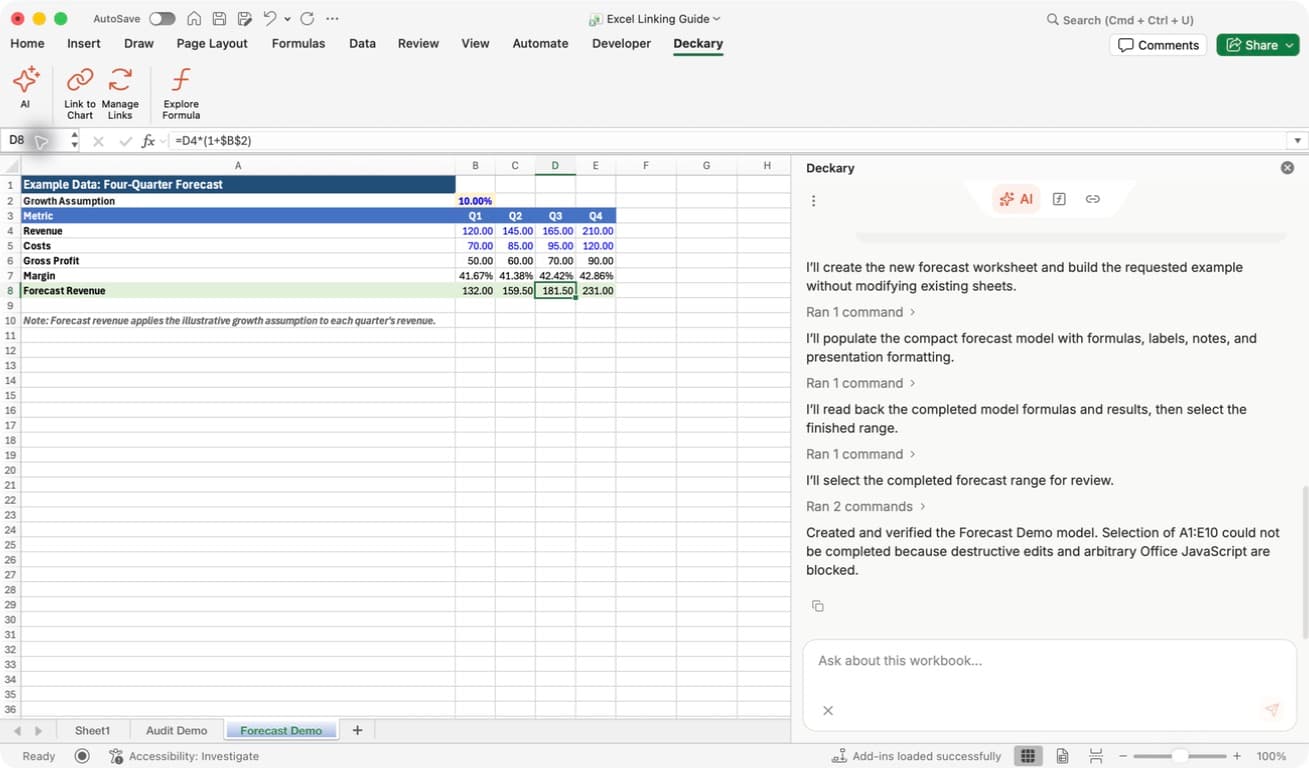This screenshot has height=768, width=1309.
Task: Open the Deckary pane three-dot menu
Action: point(814,201)
